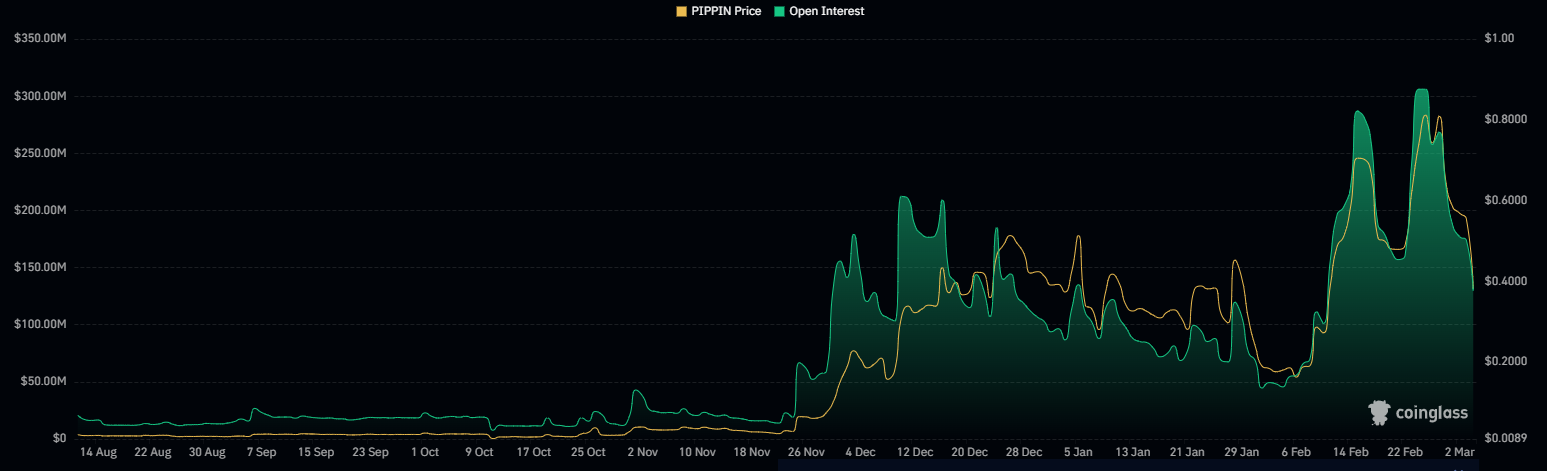Image resolution: width=1547 pixels, height=471 pixels.
Task: Click the coinglass logo icon
Action: (x=1381, y=412)
